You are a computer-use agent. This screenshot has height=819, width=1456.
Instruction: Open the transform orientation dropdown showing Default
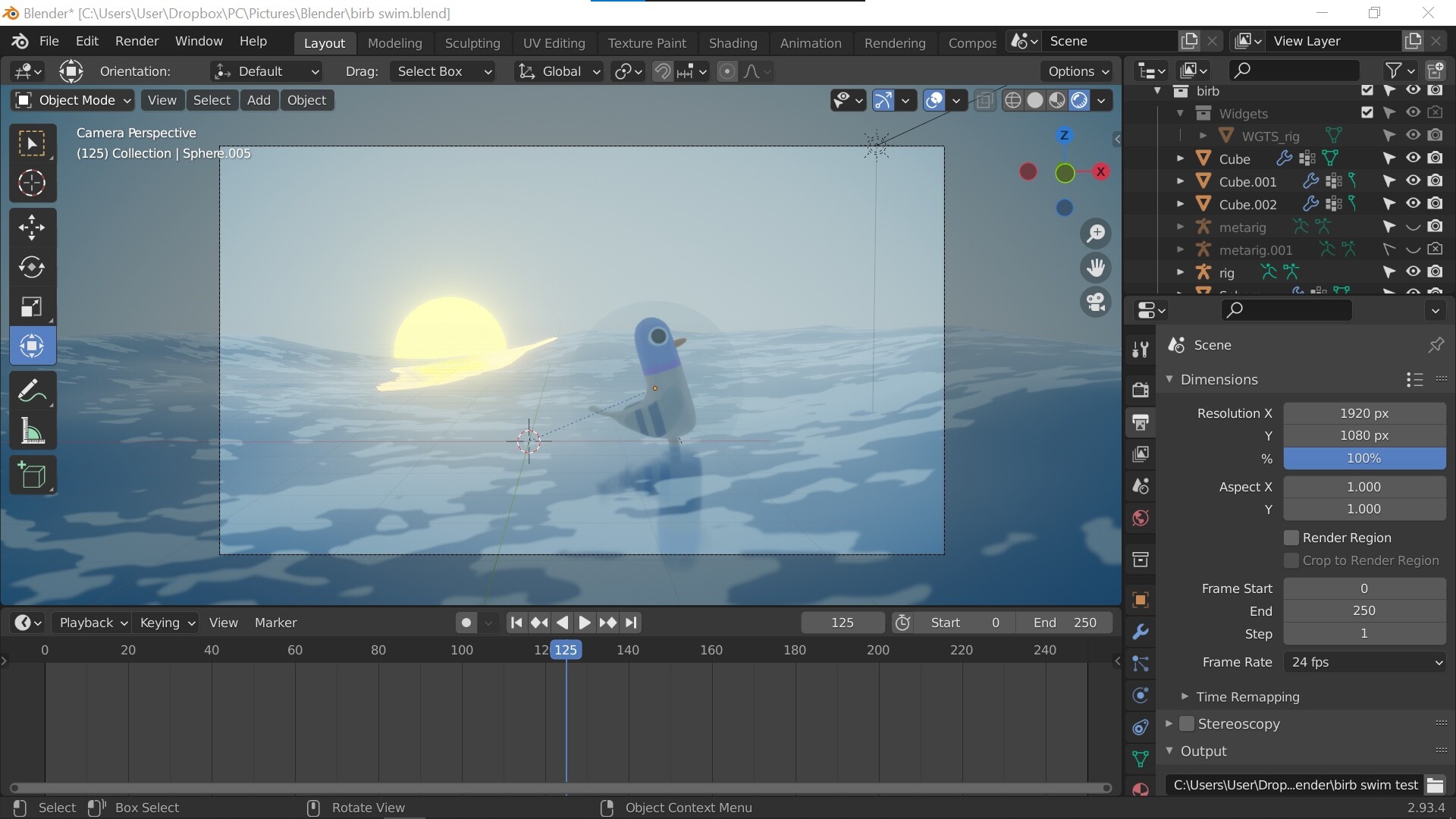tap(265, 71)
